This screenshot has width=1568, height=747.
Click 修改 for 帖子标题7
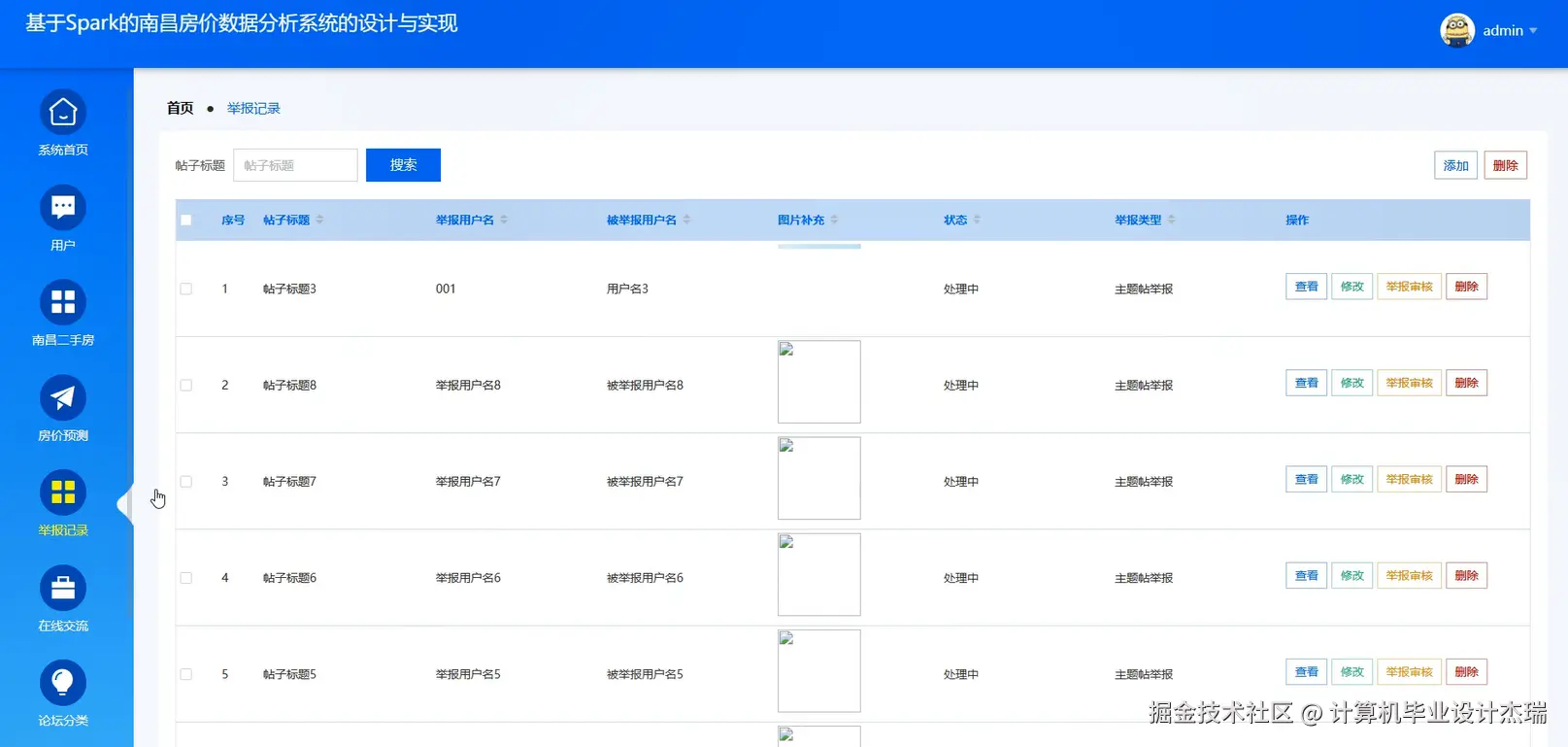[x=1351, y=479]
